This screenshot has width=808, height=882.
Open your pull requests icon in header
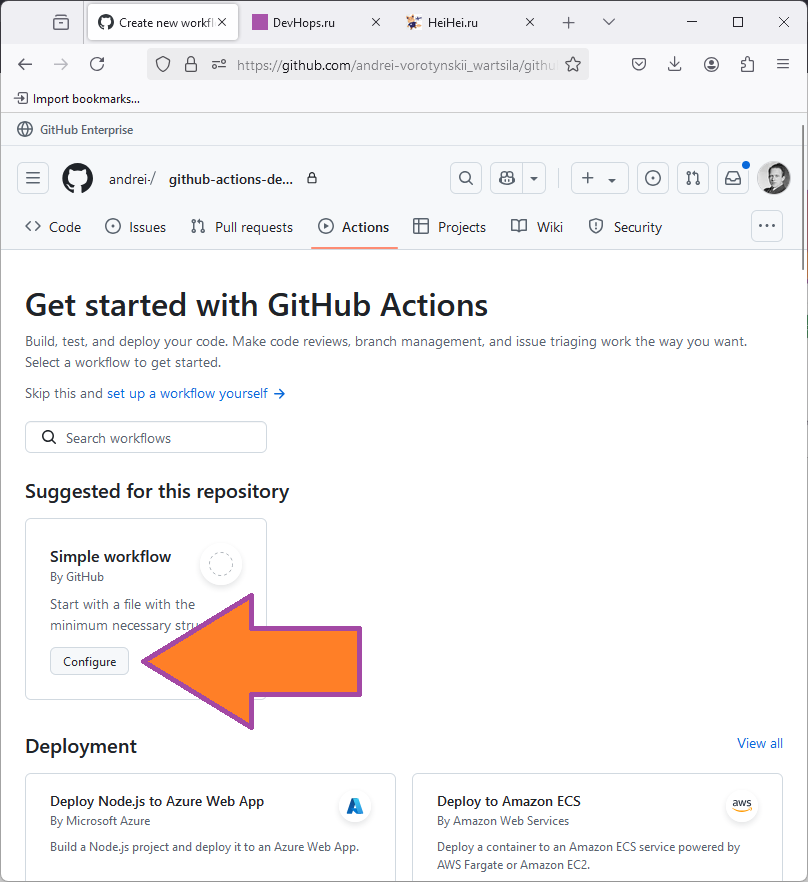click(x=693, y=178)
